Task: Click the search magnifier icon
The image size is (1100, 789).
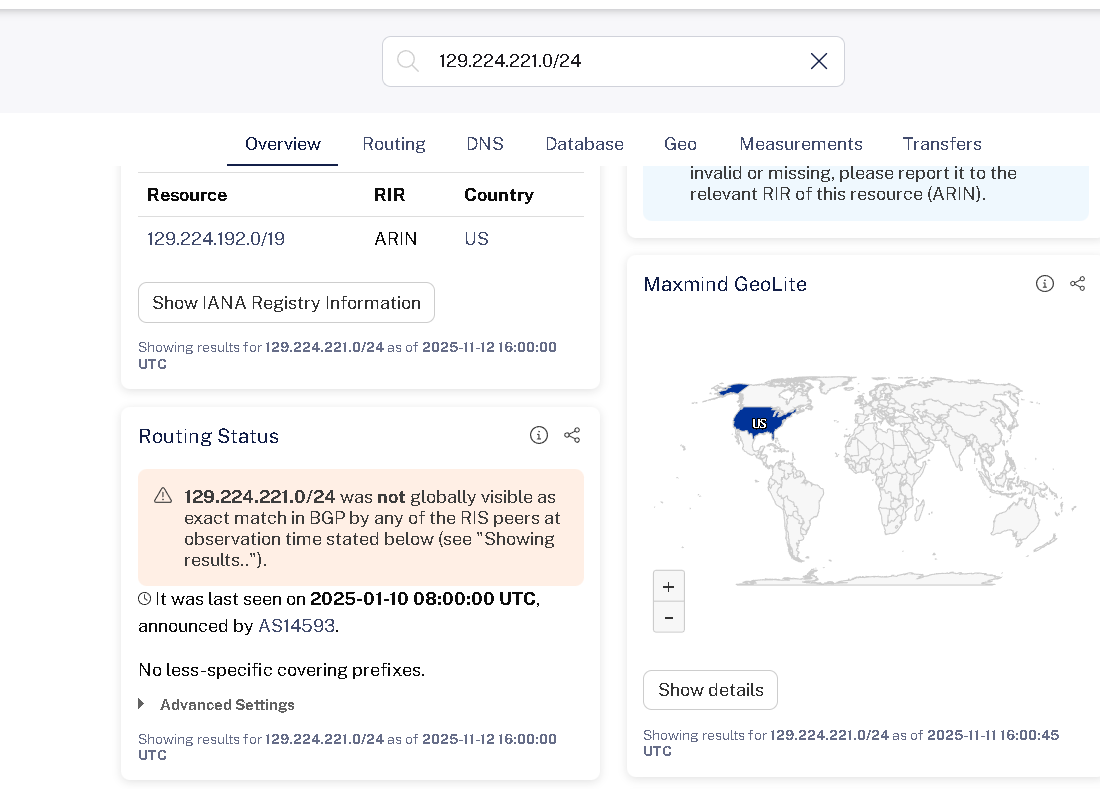Action: (x=408, y=61)
